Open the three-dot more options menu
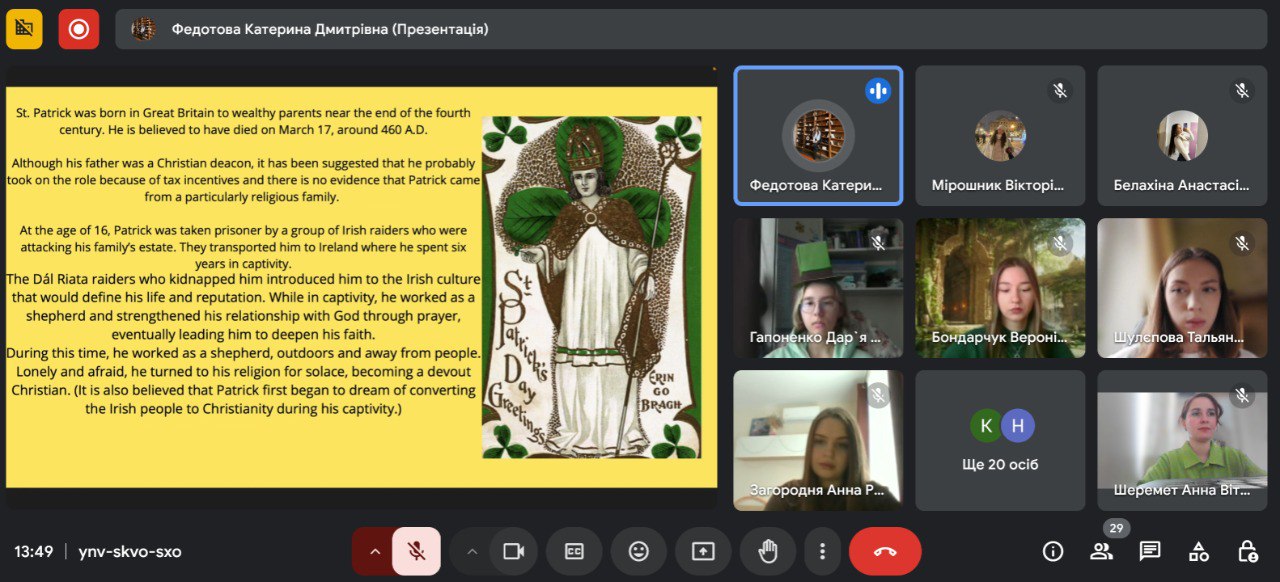1280x582 pixels. 822,551
